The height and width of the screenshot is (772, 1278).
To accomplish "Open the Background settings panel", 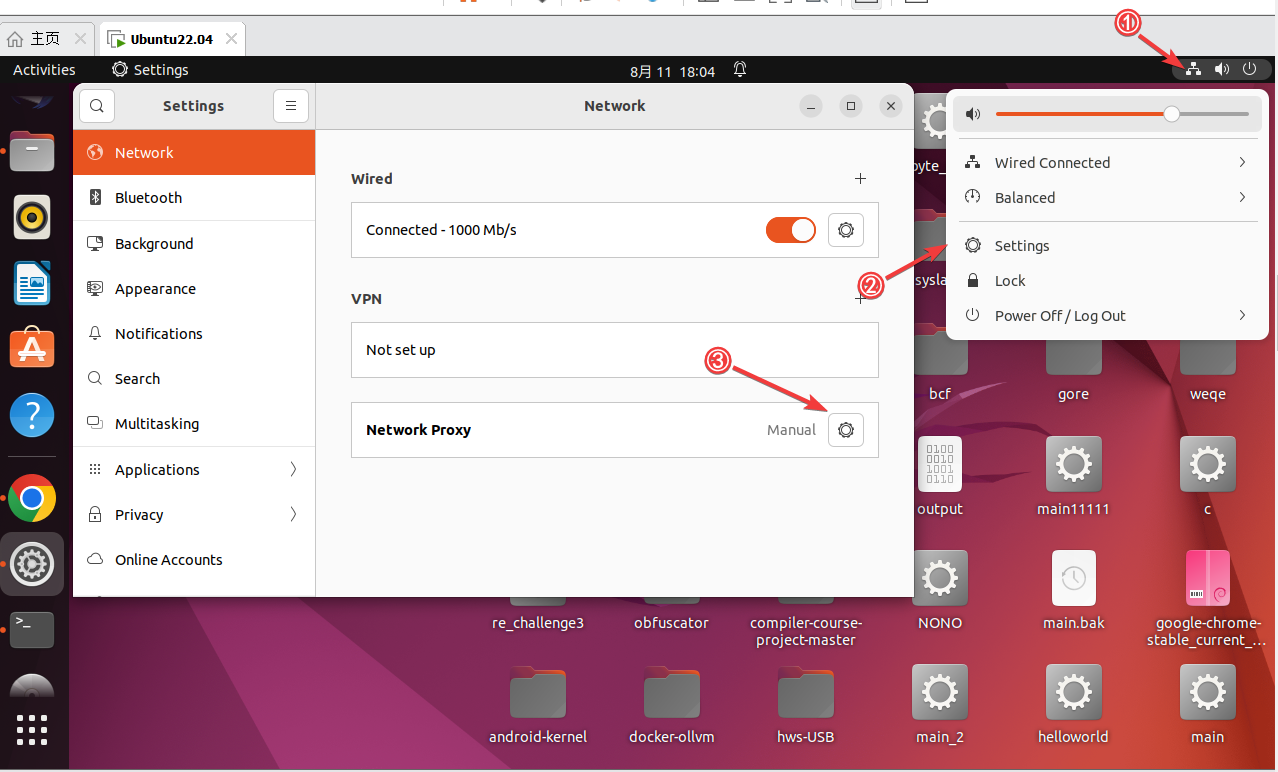I will [194, 244].
